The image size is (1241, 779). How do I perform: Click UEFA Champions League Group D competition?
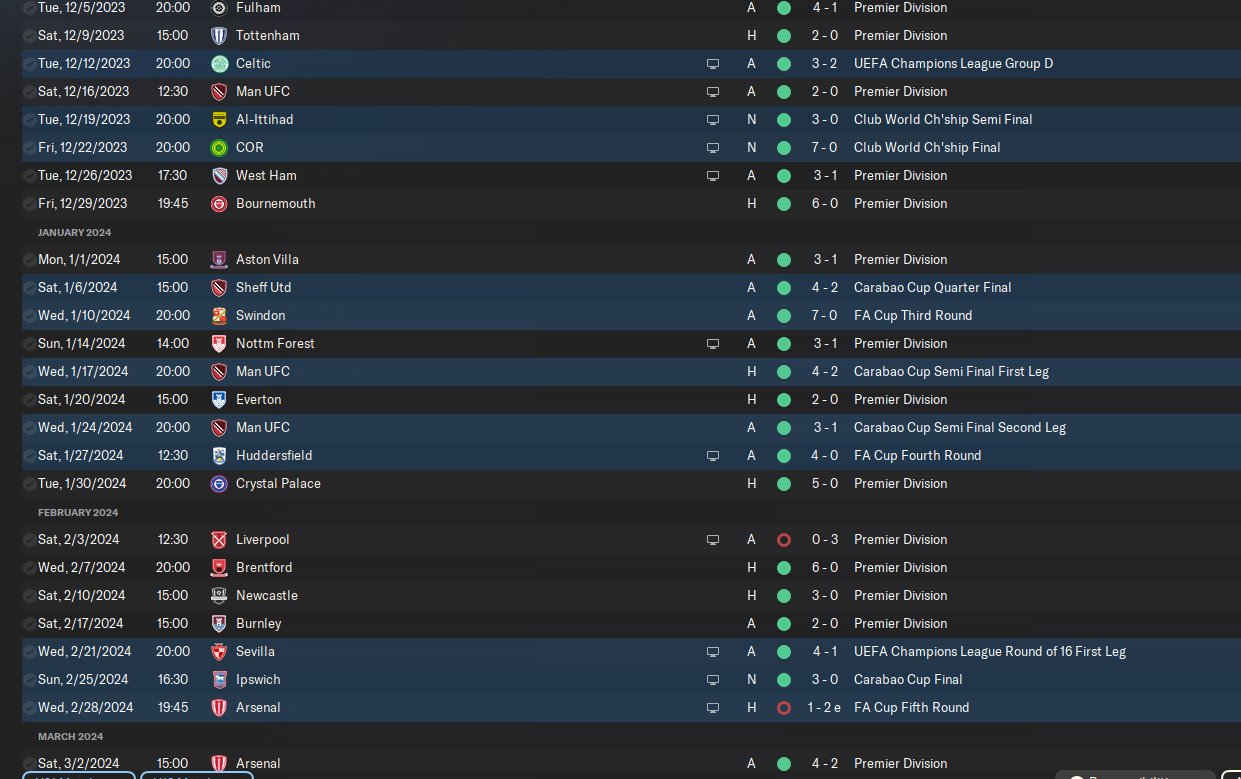(x=953, y=63)
